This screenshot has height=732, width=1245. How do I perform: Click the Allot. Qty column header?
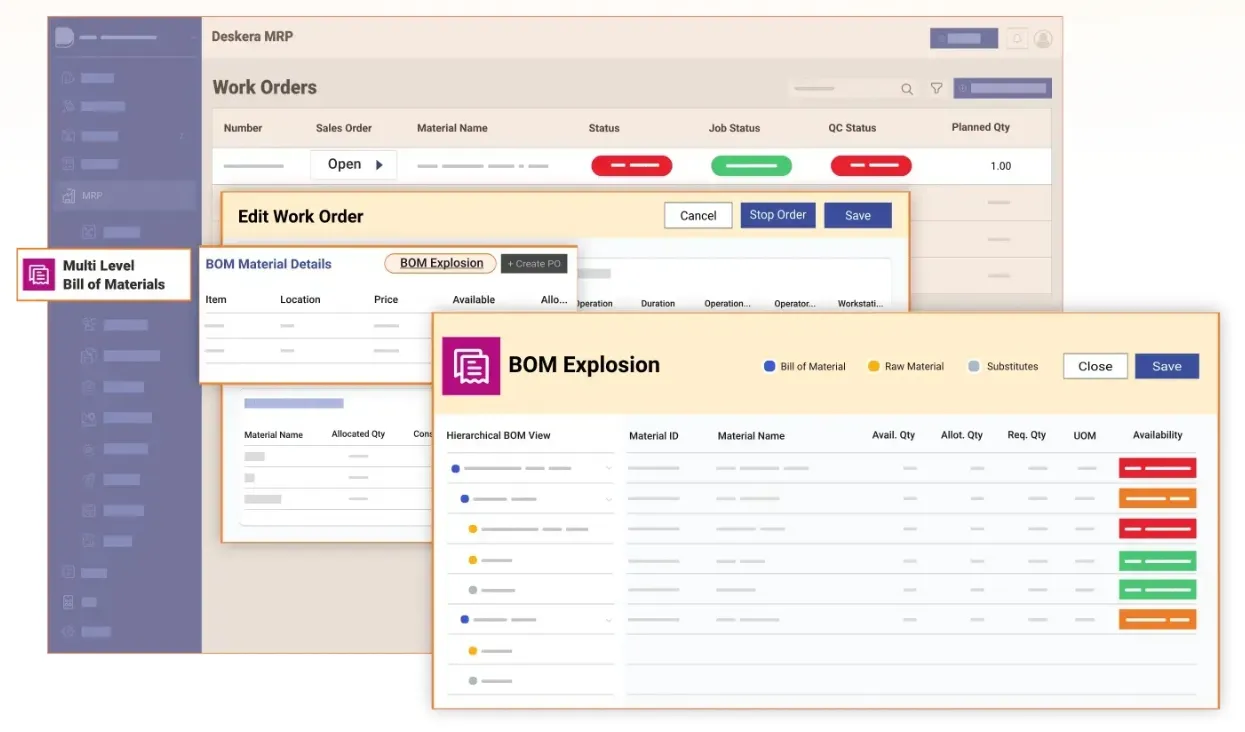coord(962,435)
